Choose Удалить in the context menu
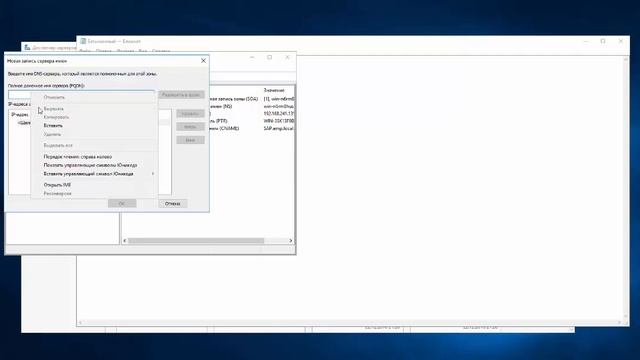Image resolution: width=640 pixels, height=360 pixels. [52, 134]
